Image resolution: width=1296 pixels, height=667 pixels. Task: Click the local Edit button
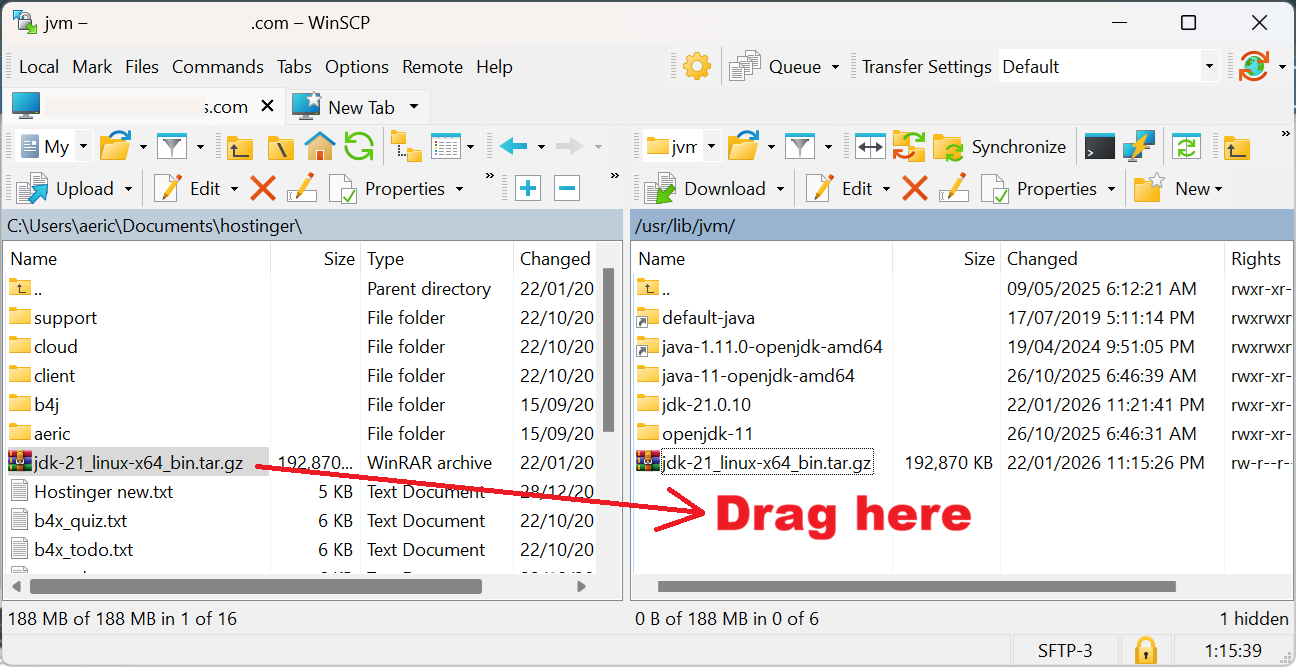pyautogui.click(x=187, y=188)
